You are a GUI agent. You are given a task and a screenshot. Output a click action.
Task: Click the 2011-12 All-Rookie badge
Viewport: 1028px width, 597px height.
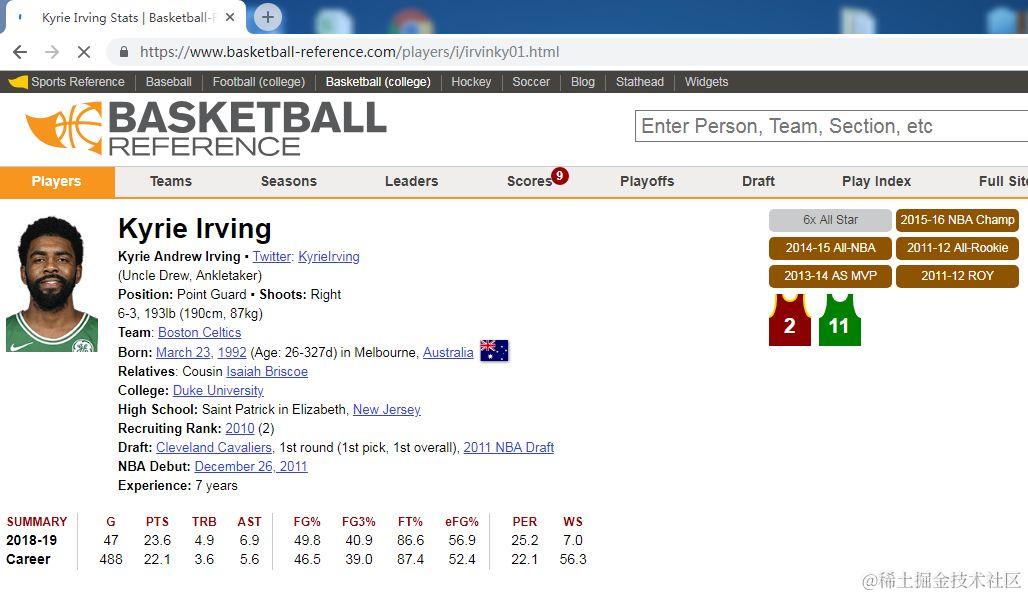click(x=957, y=248)
